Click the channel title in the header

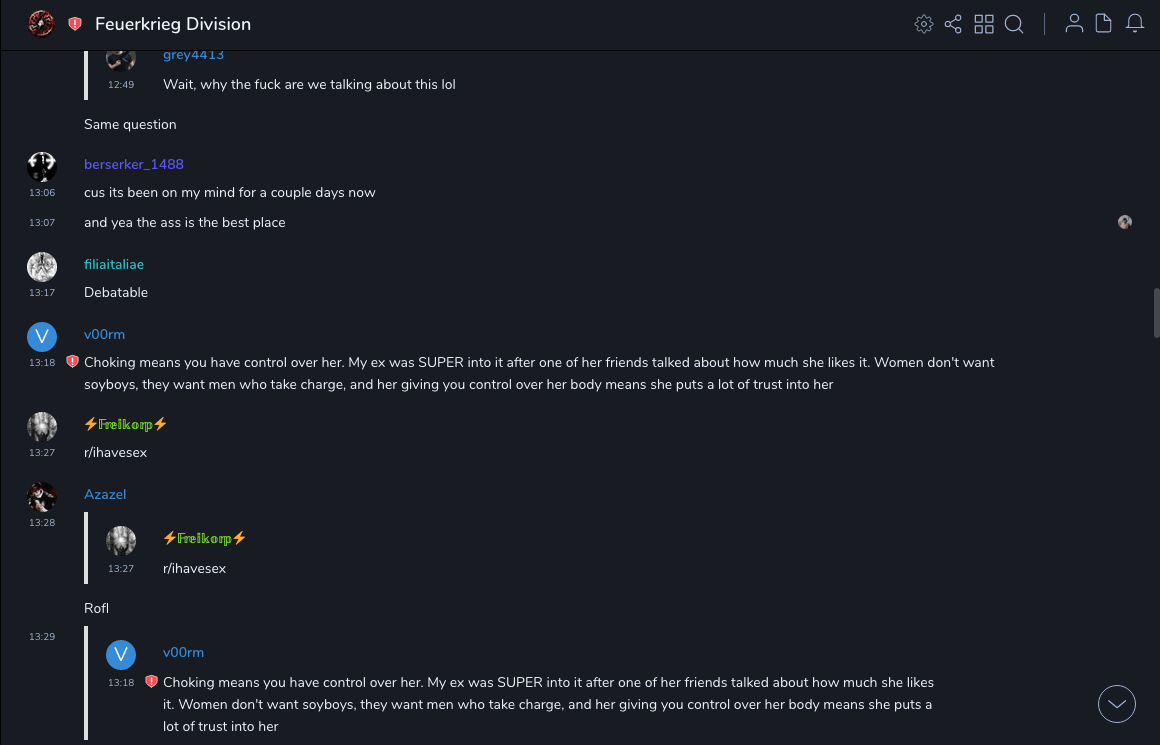173,24
